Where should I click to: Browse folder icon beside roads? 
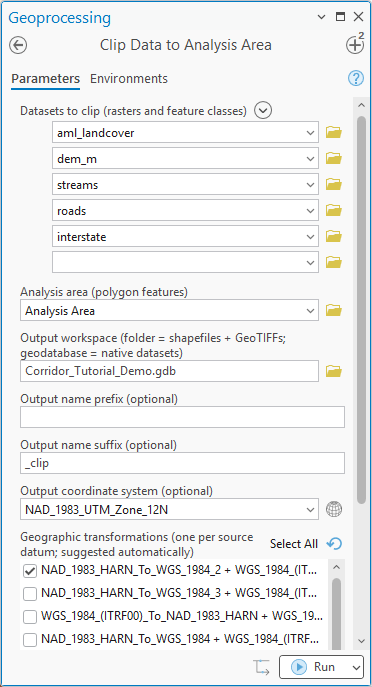coord(334,211)
